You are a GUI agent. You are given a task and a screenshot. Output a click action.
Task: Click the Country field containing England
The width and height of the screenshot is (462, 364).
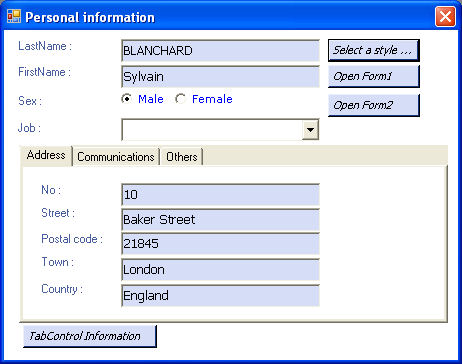pos(220,295)
